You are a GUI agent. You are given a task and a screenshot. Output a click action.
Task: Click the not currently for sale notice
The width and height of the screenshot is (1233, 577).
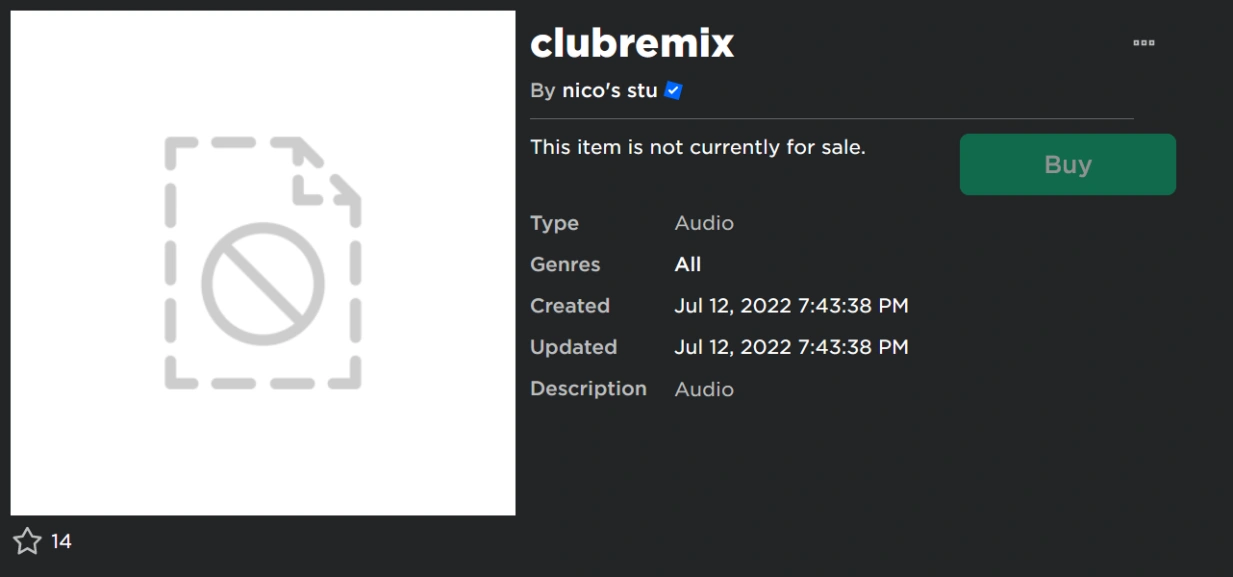tap(697, 147)
